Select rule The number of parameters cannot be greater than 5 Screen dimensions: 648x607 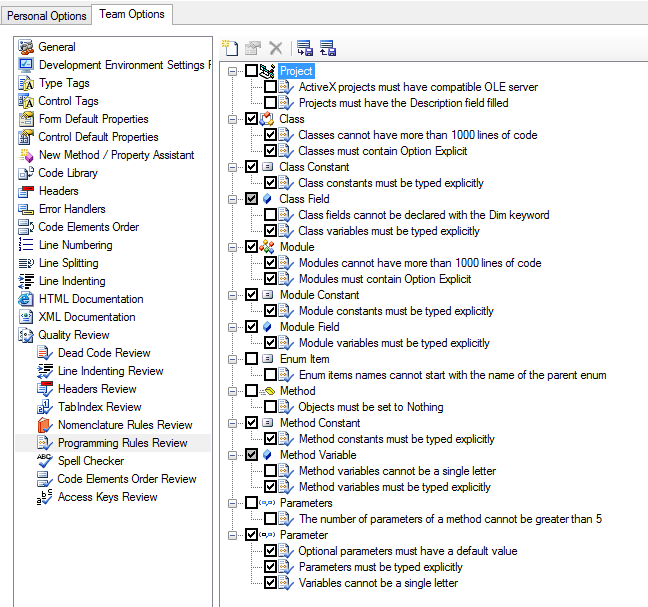[450, 519]
